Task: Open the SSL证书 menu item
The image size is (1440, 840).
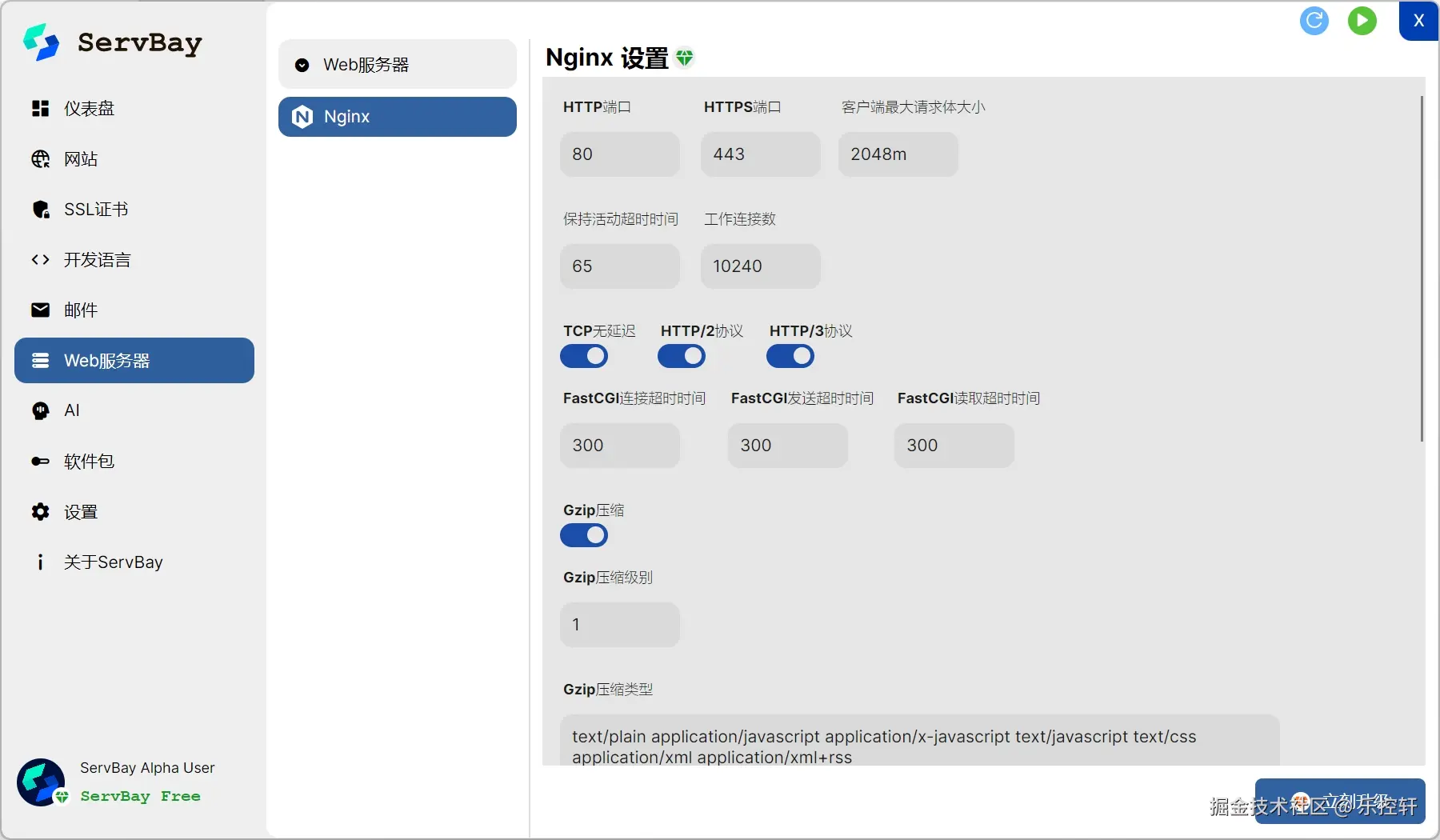Action: tap(134, 210)
